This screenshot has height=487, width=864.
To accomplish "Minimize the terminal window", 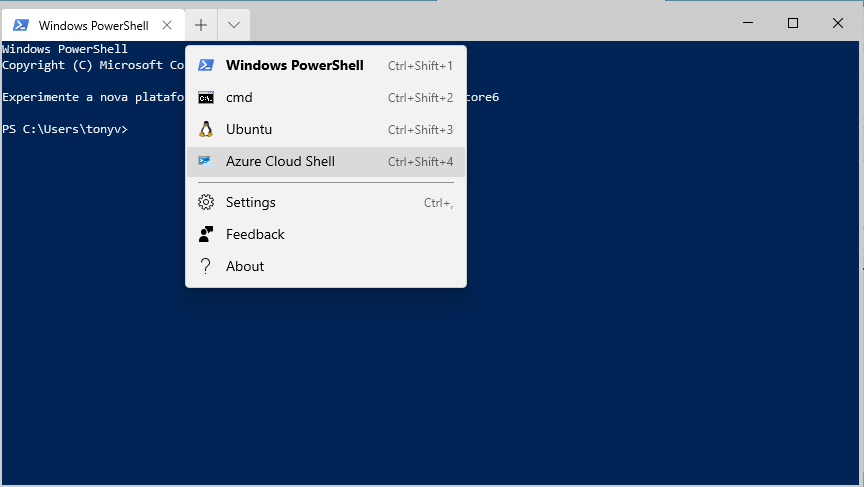I will pos(748,23).
